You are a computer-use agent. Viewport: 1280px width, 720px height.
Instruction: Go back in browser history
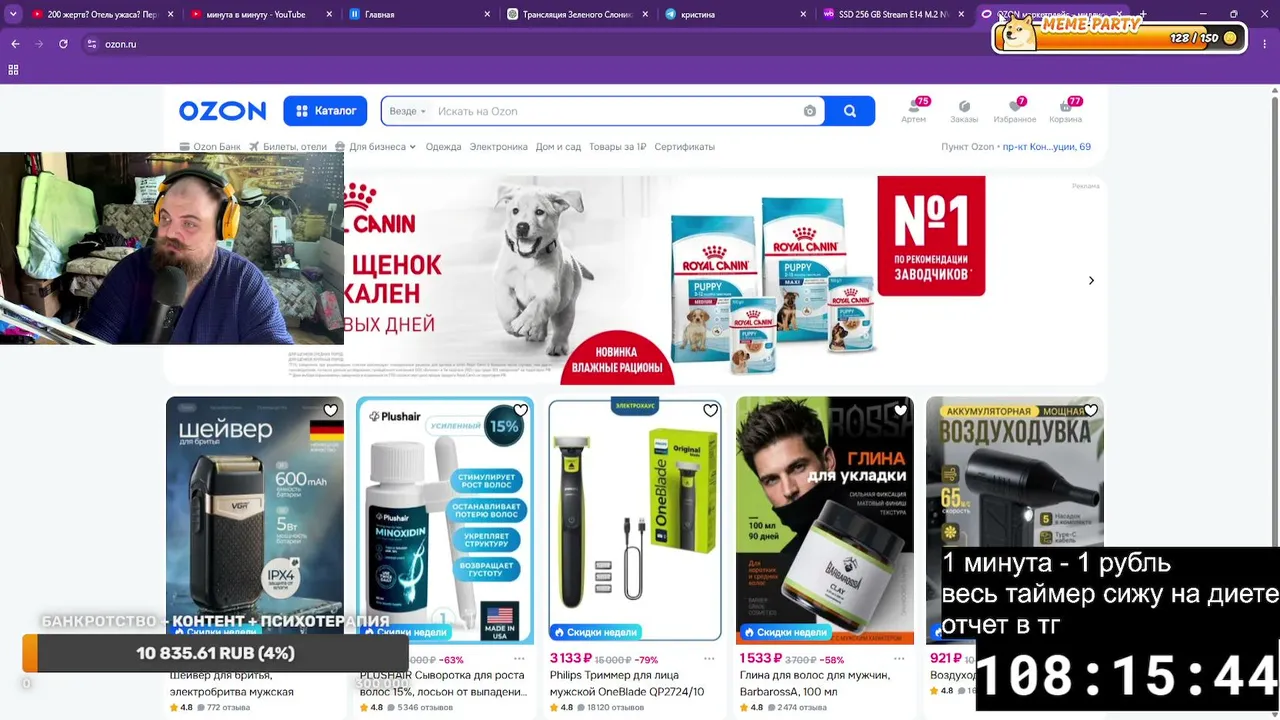(x=15, y=44)
